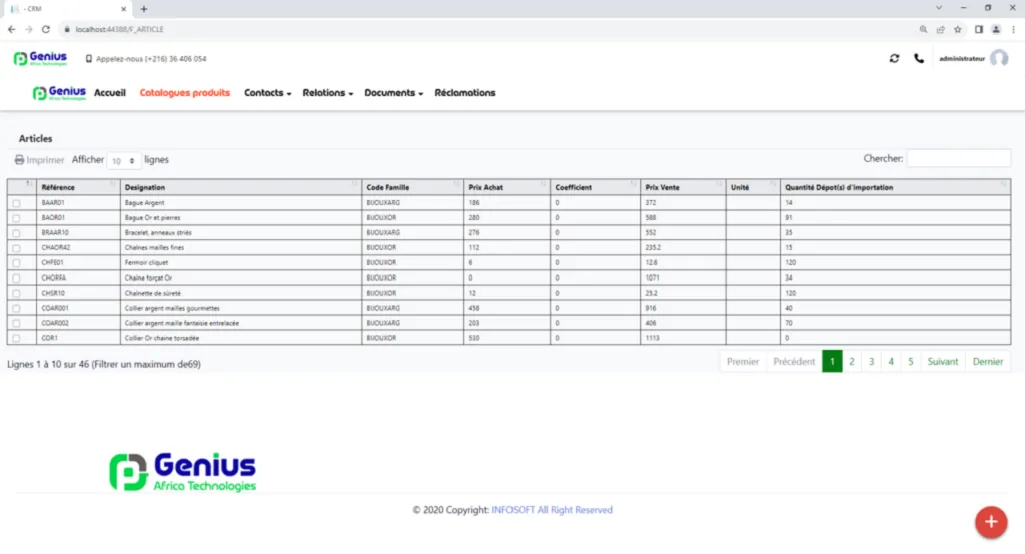Open the tab search chevron
This screenshot has height=554, width=1025.
[939, 9]
